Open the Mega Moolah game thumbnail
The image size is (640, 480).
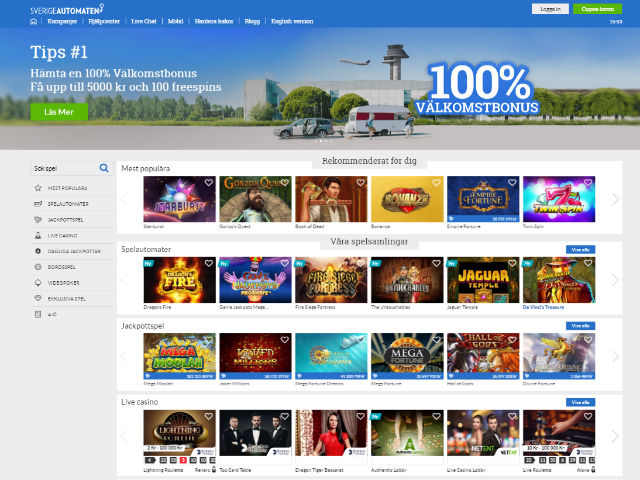[x=180, y=356]
